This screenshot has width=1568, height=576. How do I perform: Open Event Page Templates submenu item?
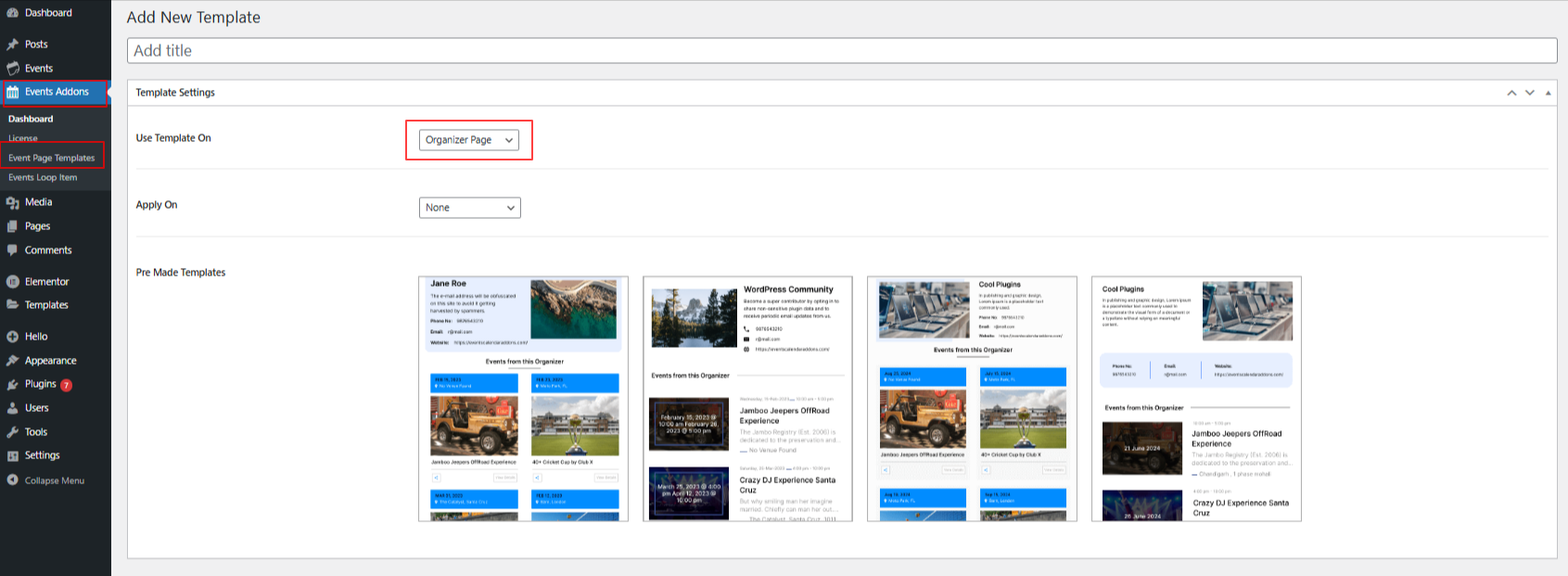[x=52, y=158]
